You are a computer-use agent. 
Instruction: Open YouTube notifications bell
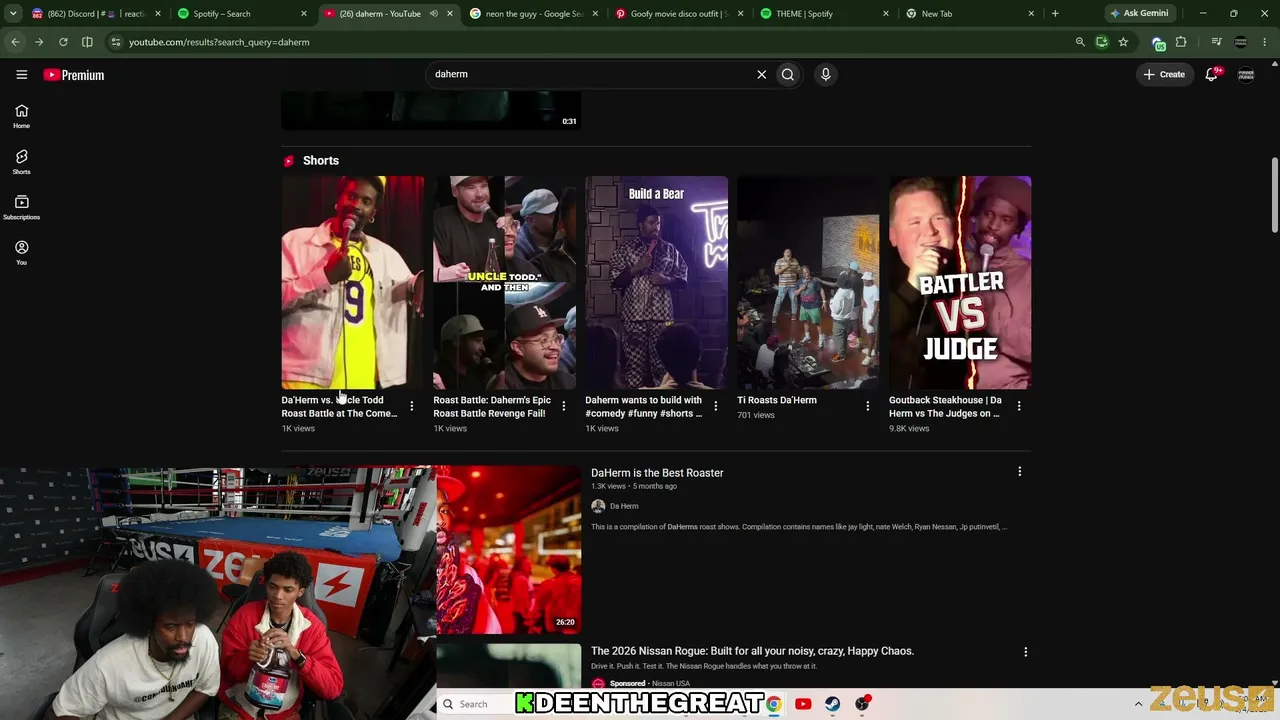(x=1212, y=74)
